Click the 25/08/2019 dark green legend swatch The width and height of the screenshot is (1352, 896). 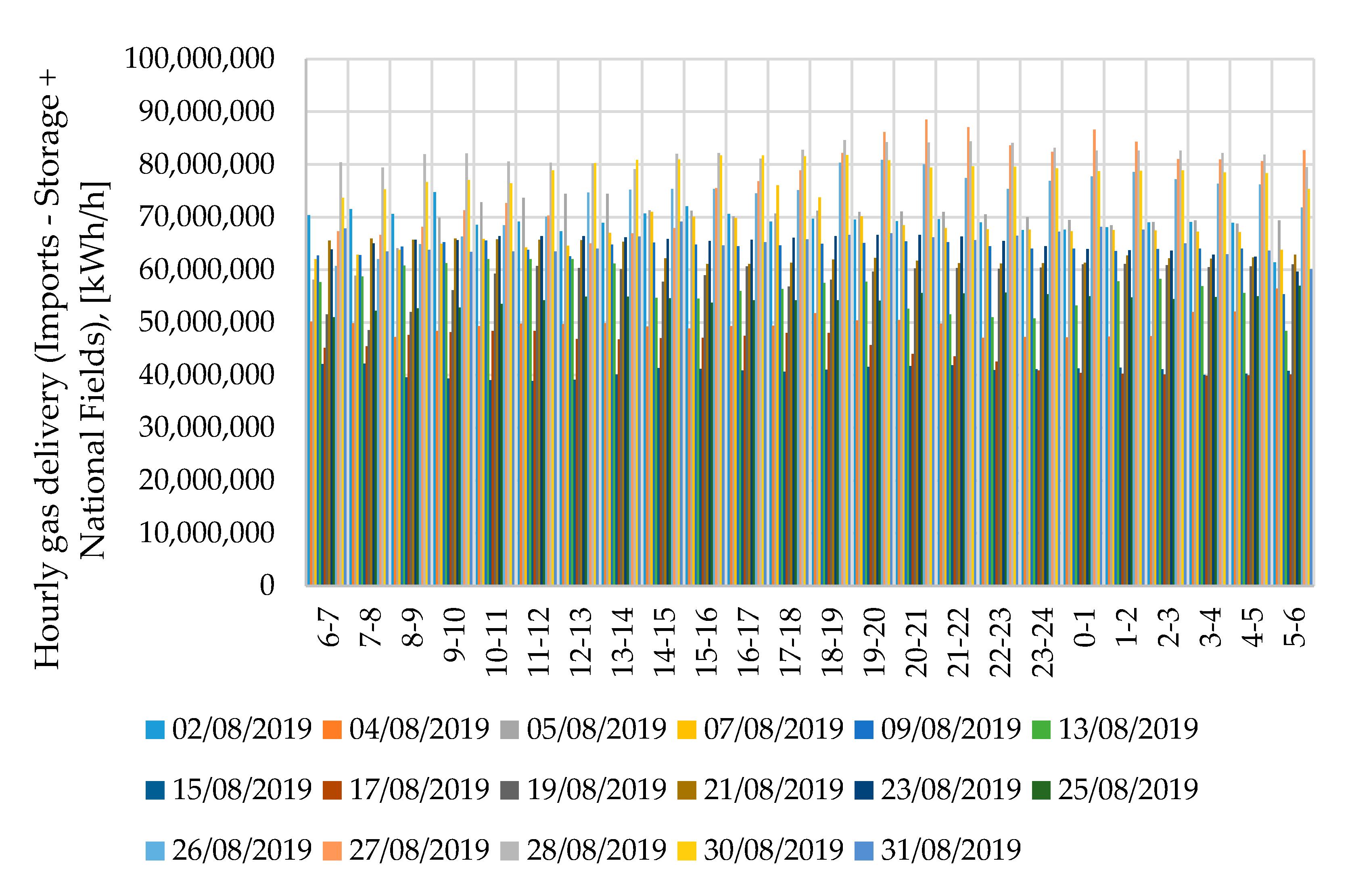pos(1041,790)
